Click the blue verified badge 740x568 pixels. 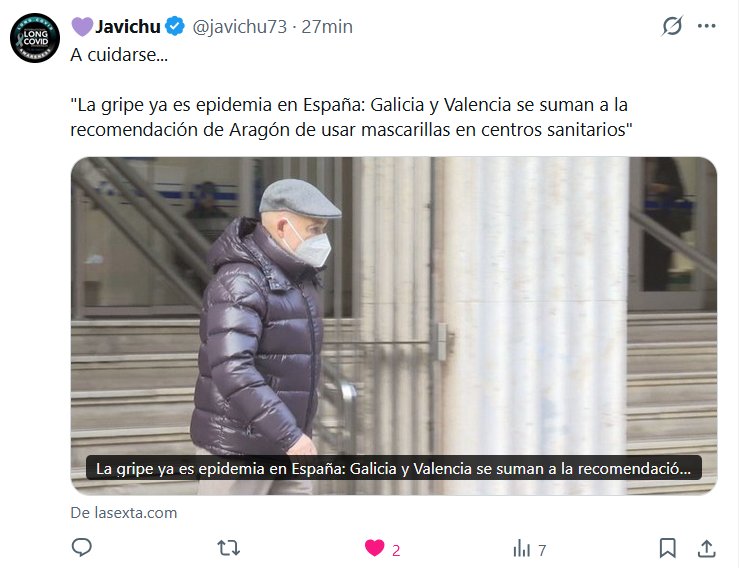click(176, 26)
